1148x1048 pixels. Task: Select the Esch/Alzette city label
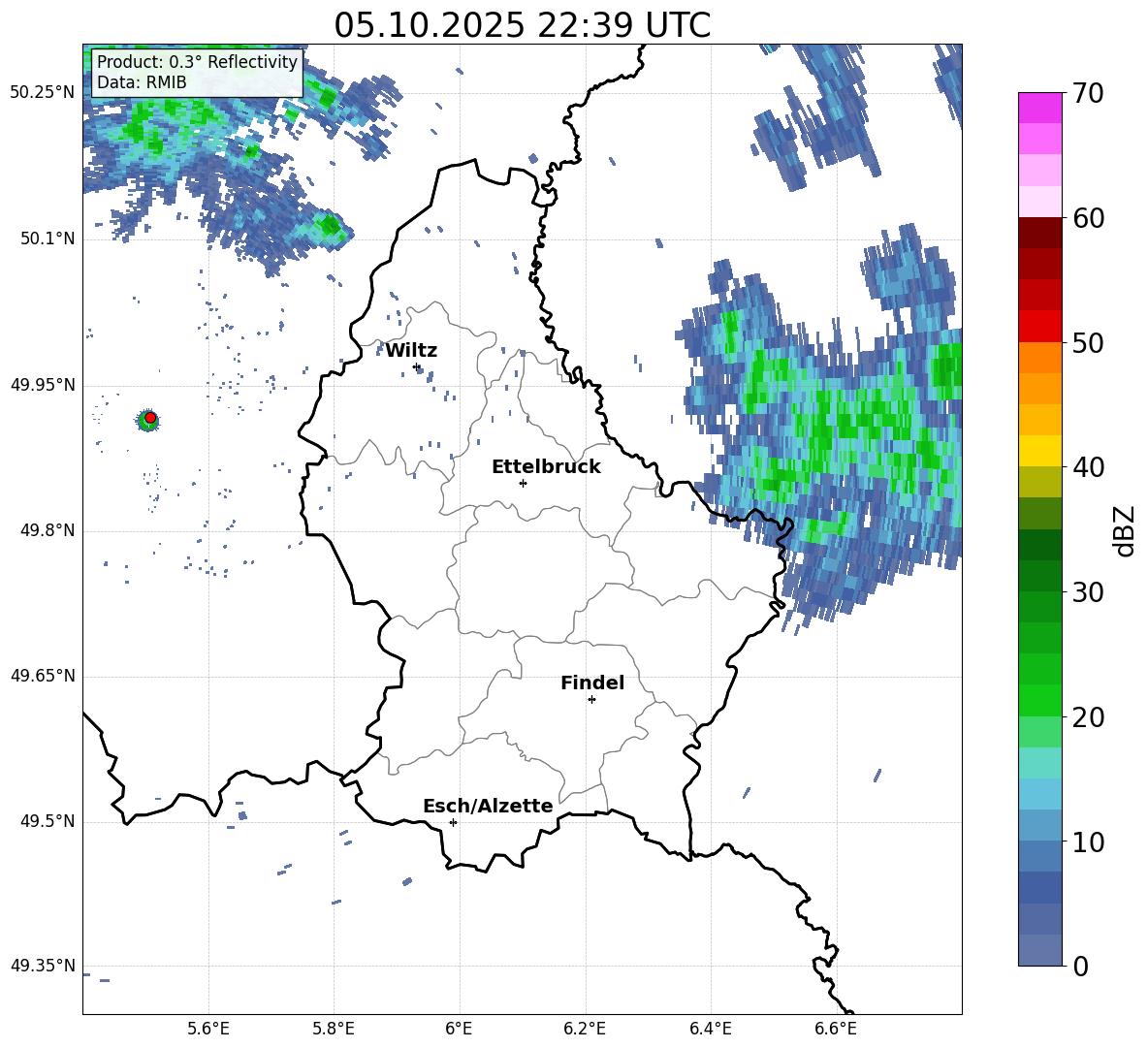[489, 807]
